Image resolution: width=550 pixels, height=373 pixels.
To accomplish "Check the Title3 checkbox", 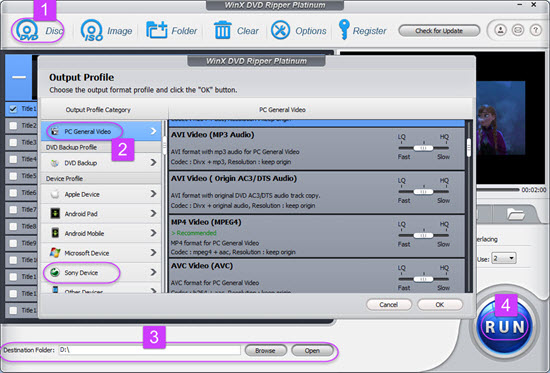I will (x=13, y=142).
